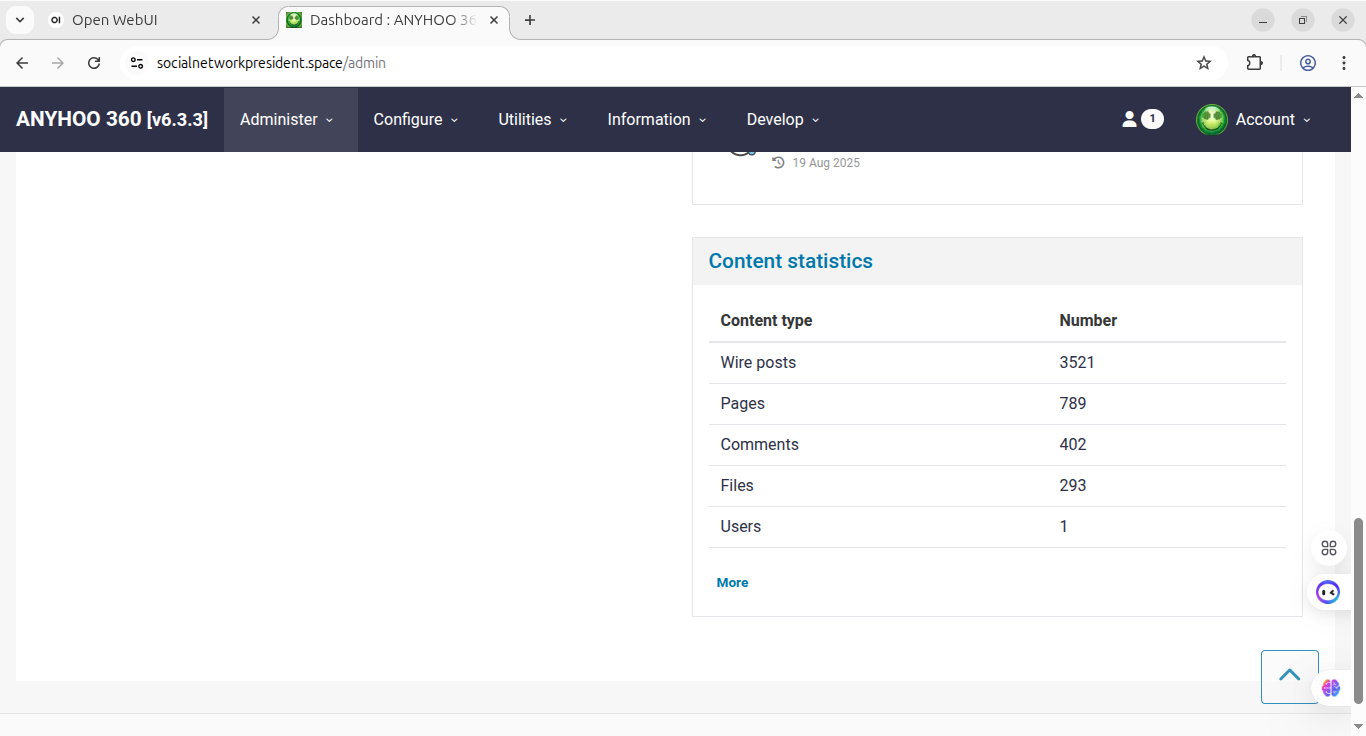The width and height of the screenshot is (1366, 736).
Task: Click the page vertical scrollbar thumb
Action: coord(1357,610)
